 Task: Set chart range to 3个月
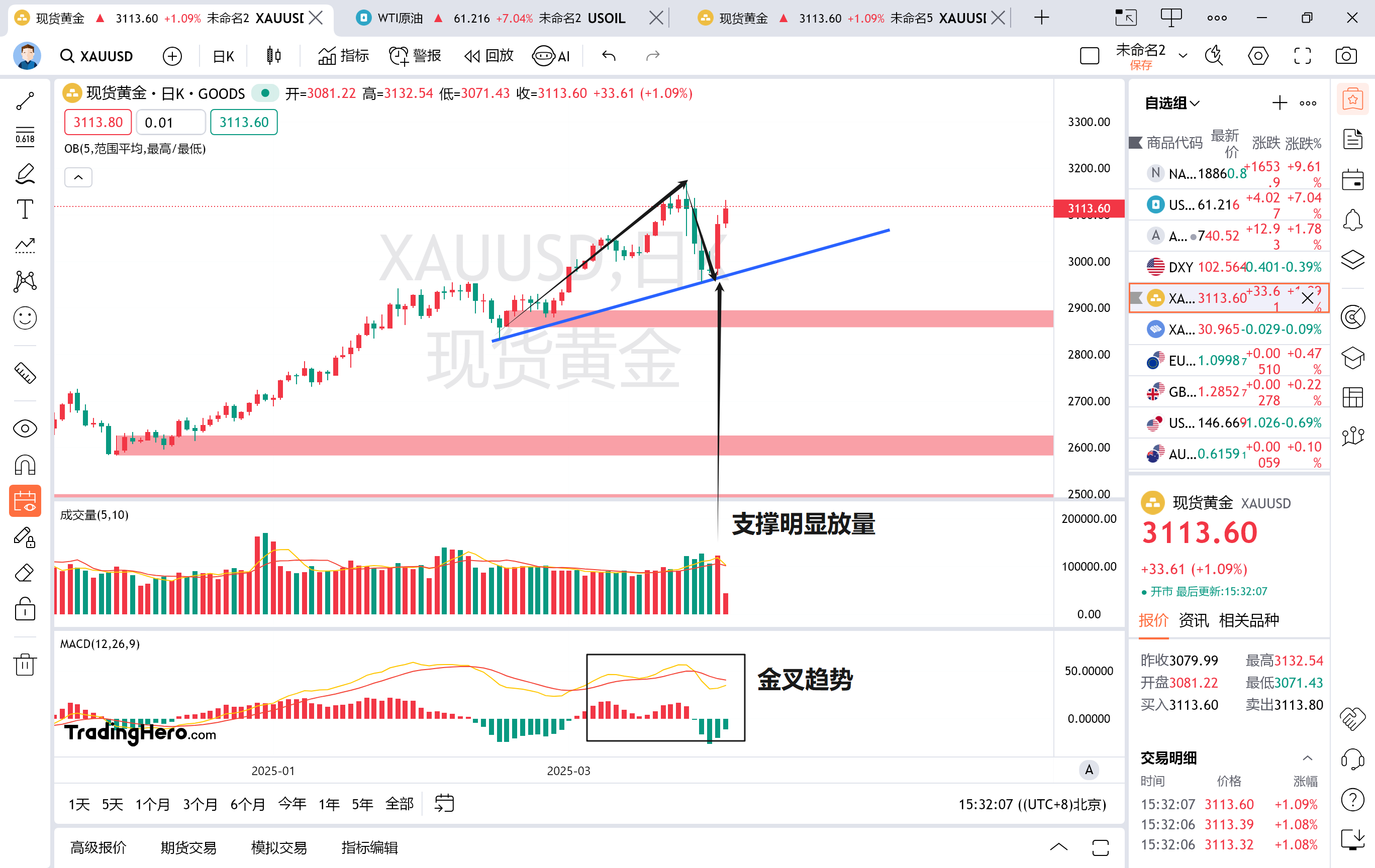(200, 804)
